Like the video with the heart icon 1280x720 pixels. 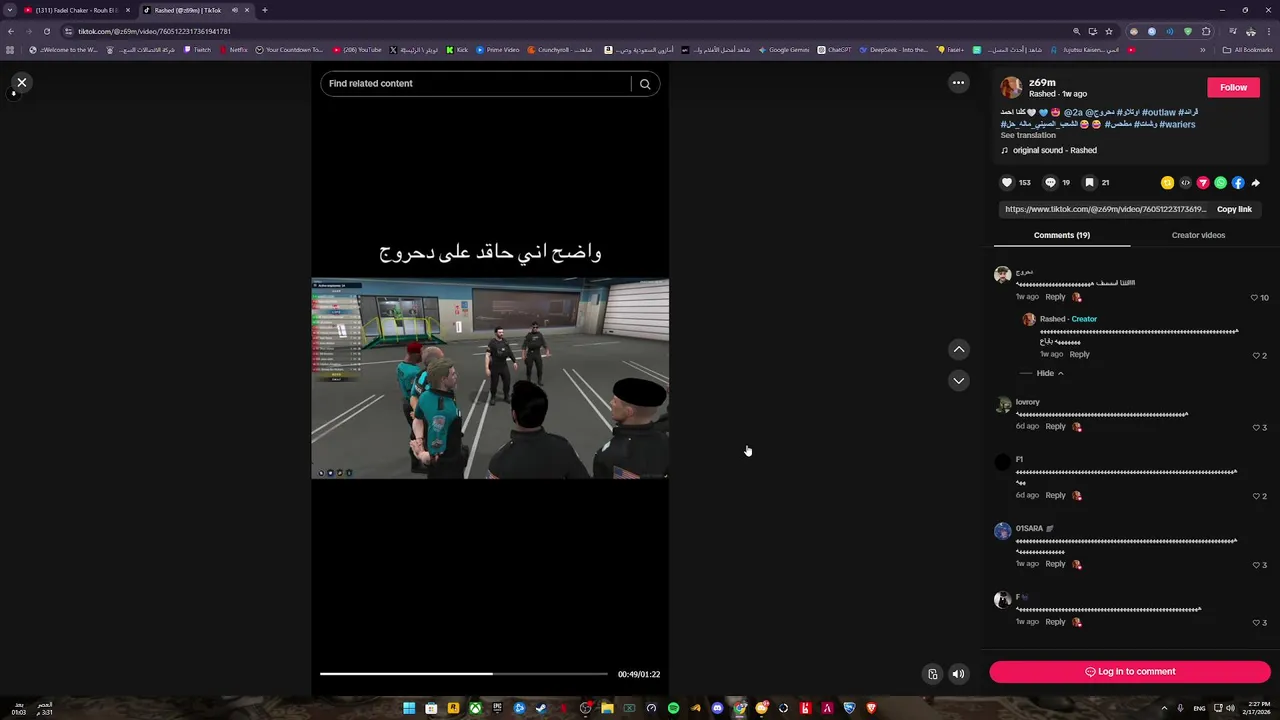1007,183
